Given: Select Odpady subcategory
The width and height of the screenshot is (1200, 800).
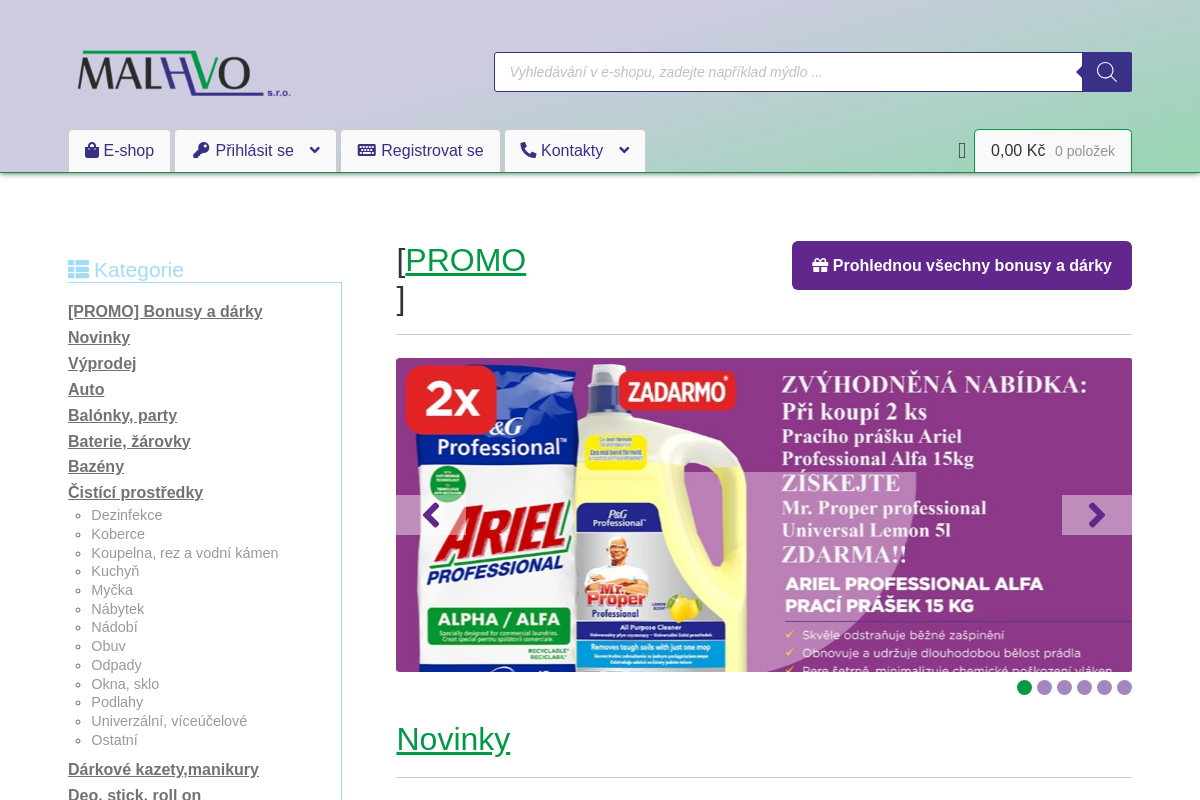Looking at the screenshot, I should (x=116, y=665).
